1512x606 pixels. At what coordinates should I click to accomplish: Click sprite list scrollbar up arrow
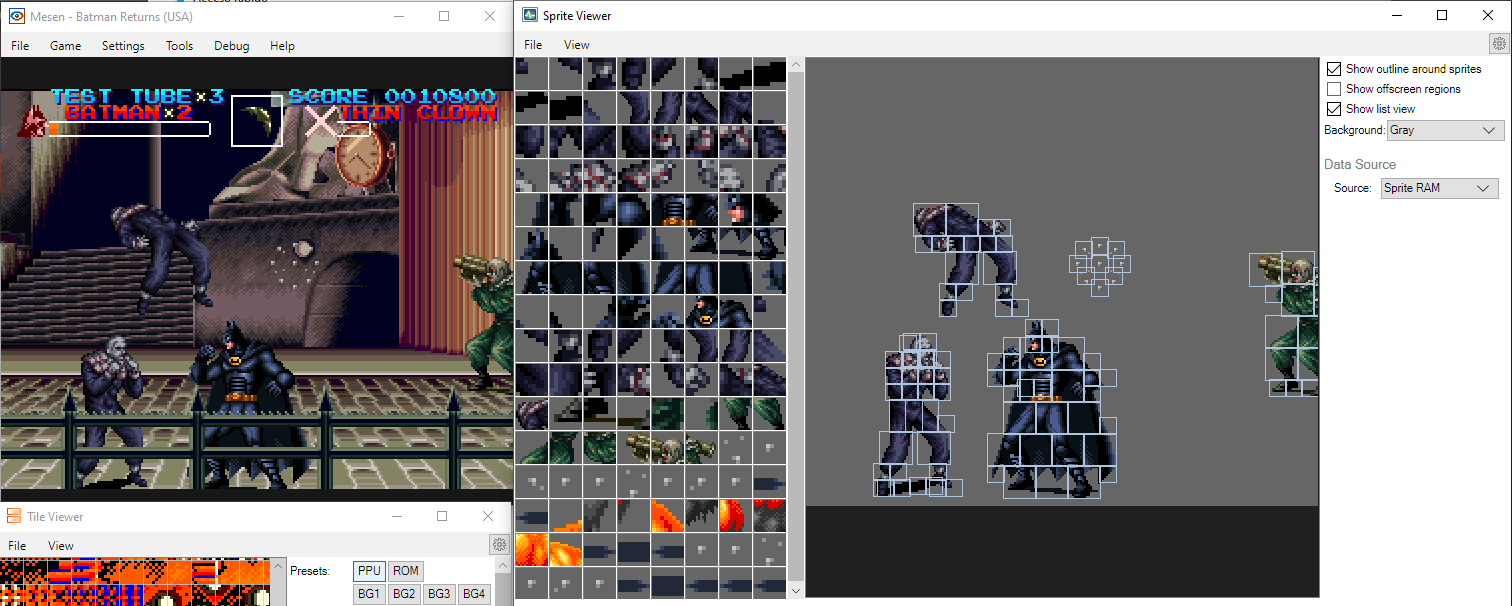(796, 65)
